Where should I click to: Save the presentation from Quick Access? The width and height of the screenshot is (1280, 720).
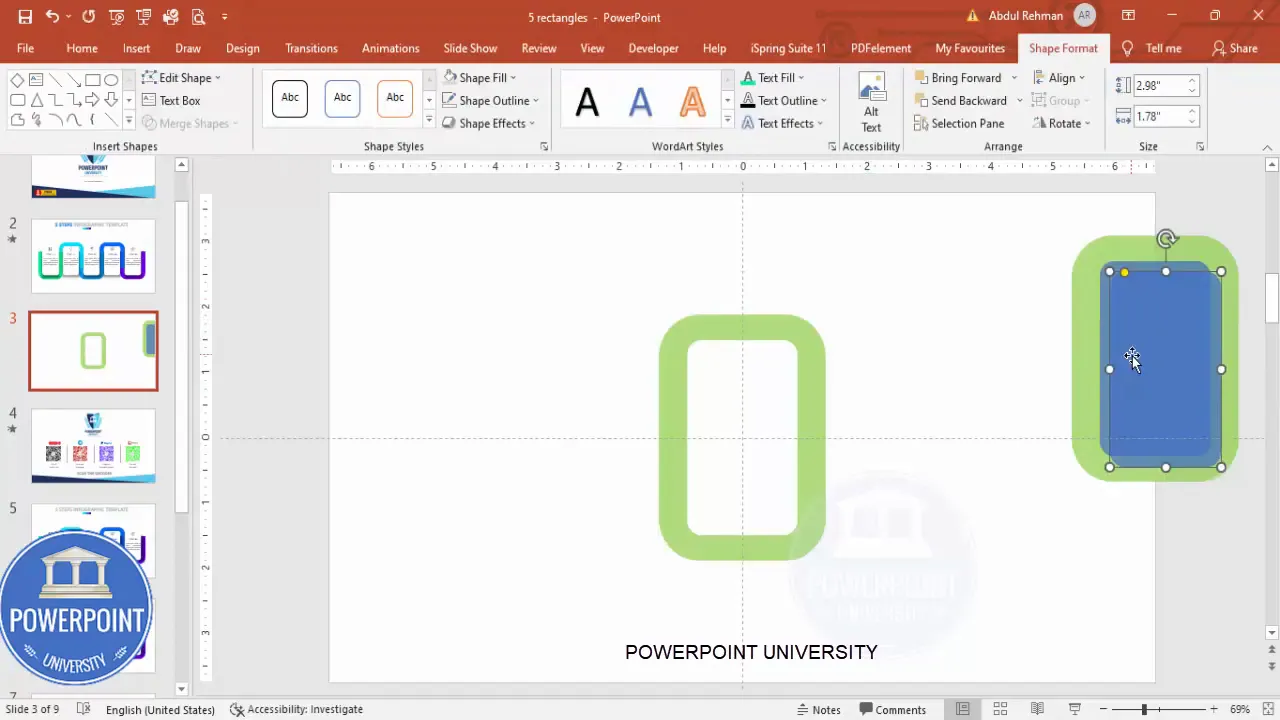point(25,17)
